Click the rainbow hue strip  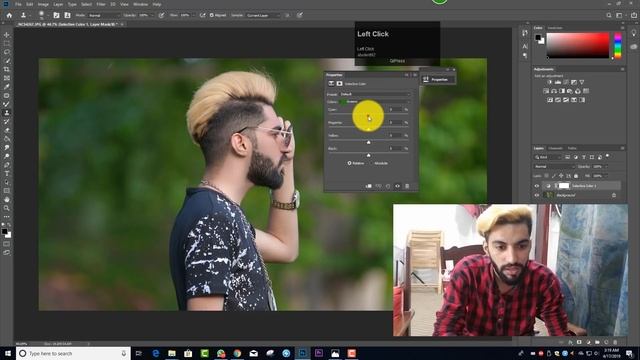pyautogui.click(x=618, y=46)
